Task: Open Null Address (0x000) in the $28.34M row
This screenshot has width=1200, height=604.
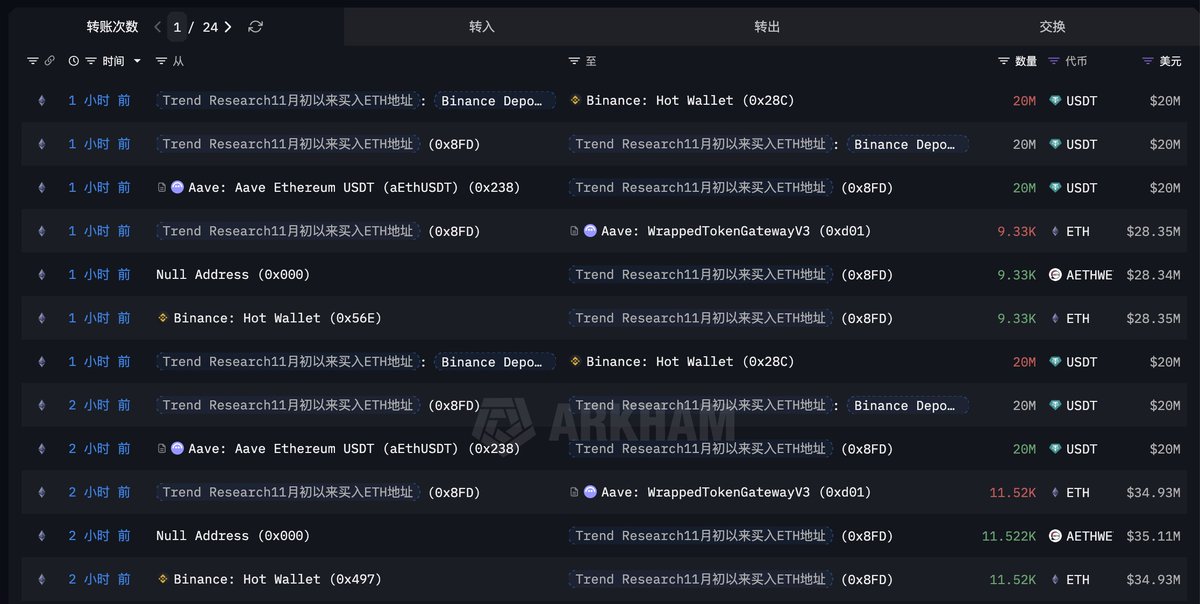Action: coord(233,274)
